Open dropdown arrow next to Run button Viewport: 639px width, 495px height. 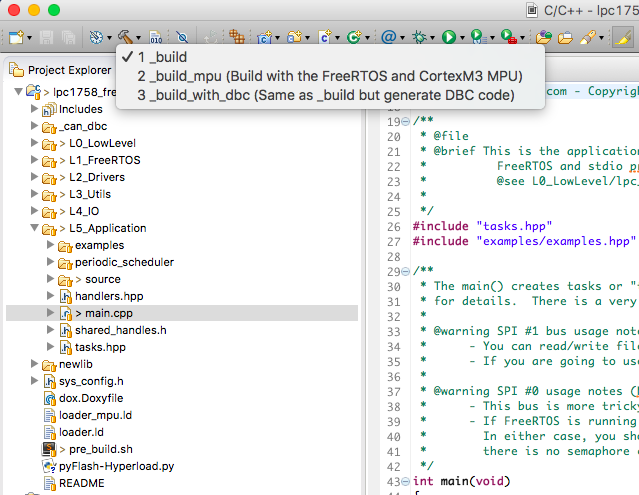(462, 38)
